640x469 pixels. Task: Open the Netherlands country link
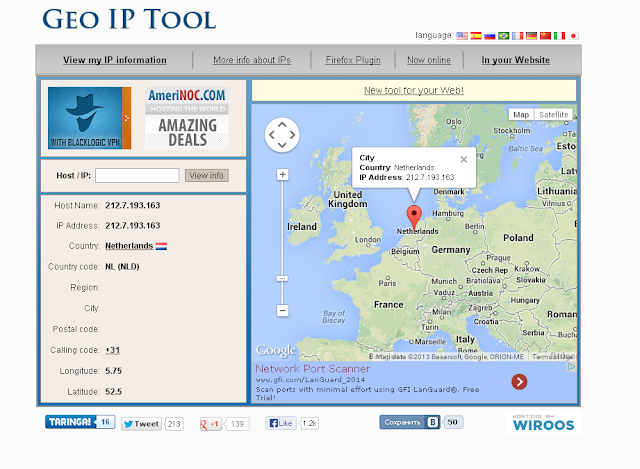129,246
